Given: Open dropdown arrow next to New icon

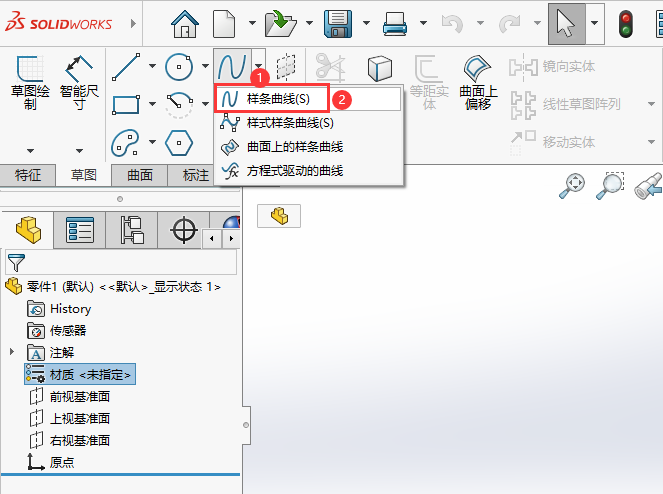Looking at the screenshot, I should pos(252,23).
